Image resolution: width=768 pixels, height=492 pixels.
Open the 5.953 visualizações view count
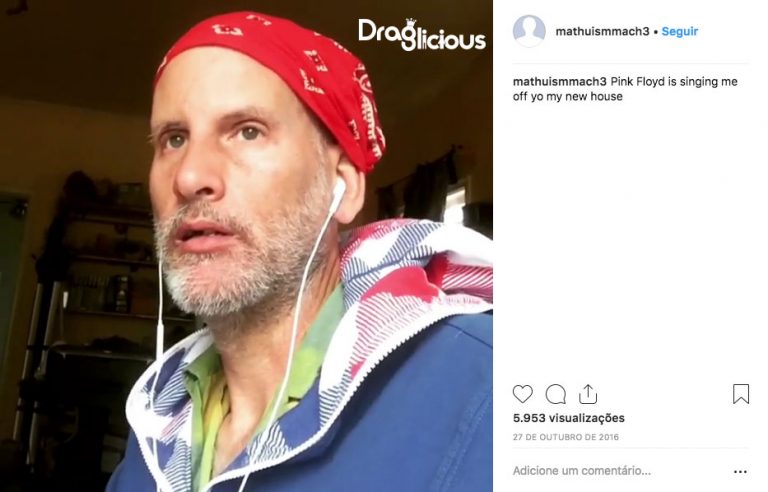coord(569,418)
